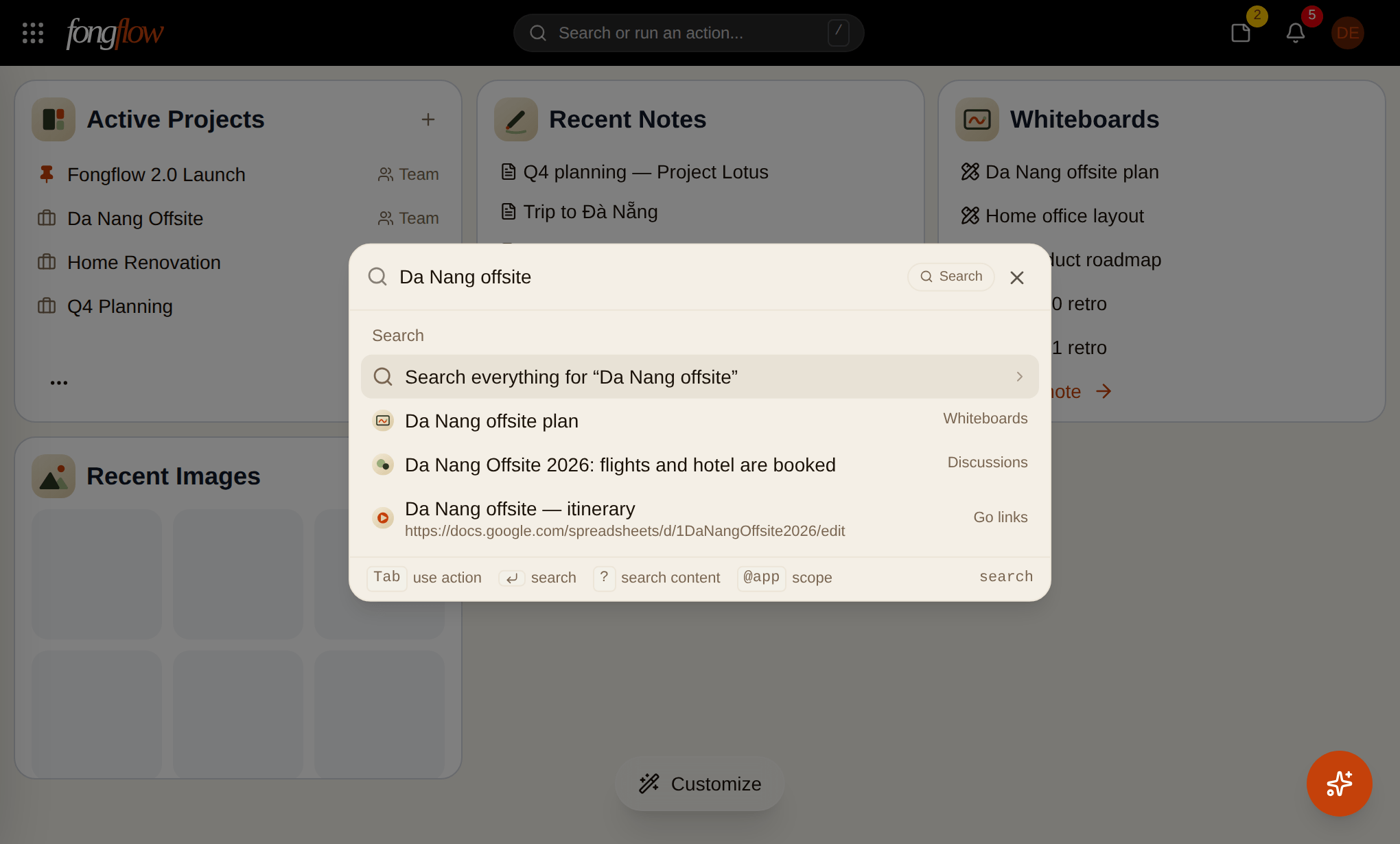The height and width of the screenshot is (844, 1400).
Task: Click the Recent Images panel icon
Action: pyautogui.click(x=54, y=476)
